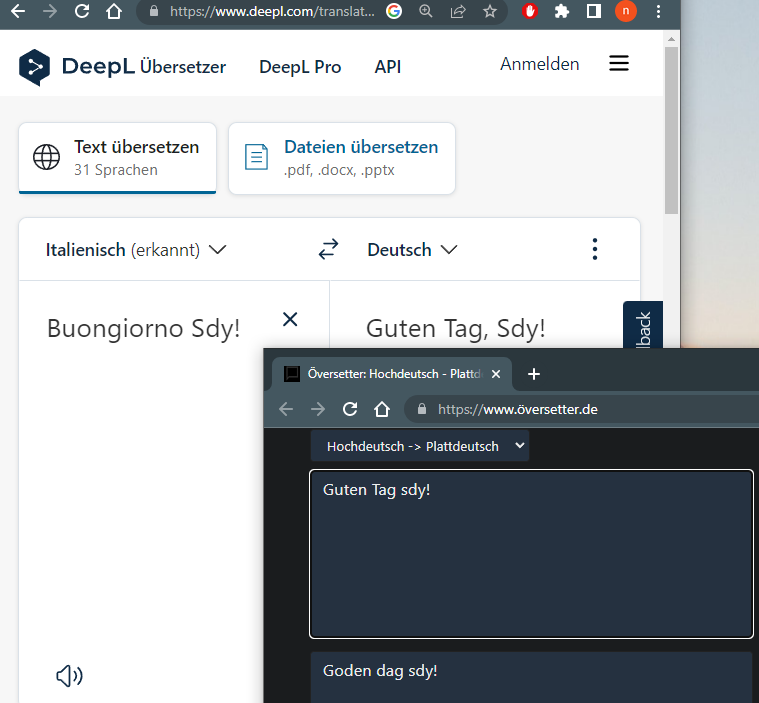The image size is (759, 703).
Task: Click the DeepL page vertical scrollbar
Action: [671, 130]
